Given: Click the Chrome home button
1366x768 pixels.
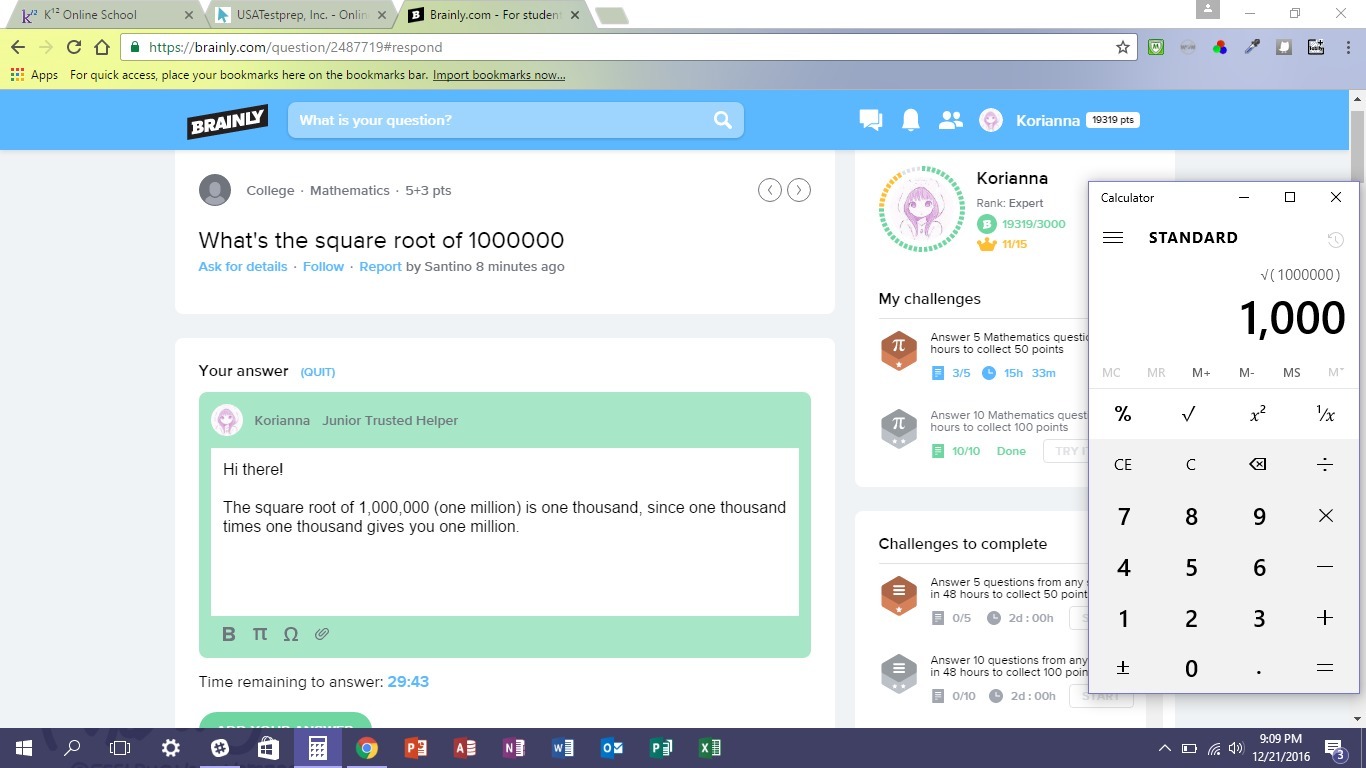Looking at the screenshot, I should pos(101,47).
